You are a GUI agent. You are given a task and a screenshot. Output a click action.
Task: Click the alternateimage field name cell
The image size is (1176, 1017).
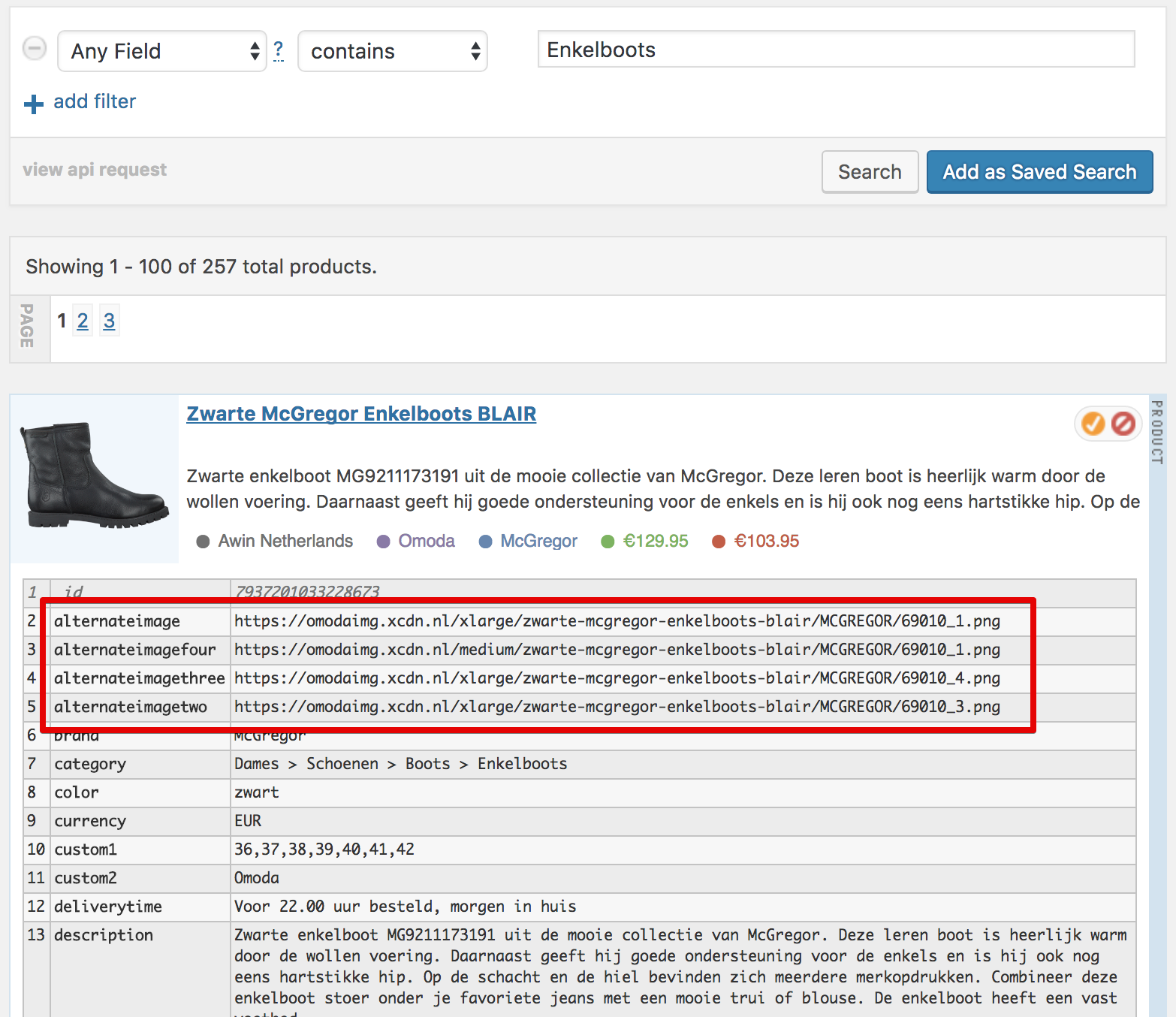point(140,621)
